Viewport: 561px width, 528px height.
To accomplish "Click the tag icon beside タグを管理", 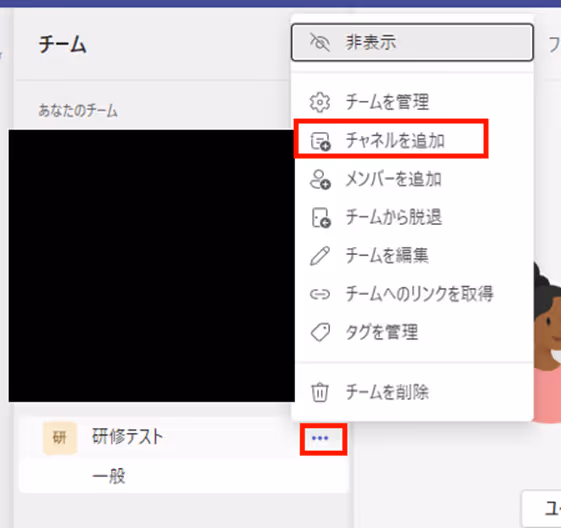I will coord(320,333).
